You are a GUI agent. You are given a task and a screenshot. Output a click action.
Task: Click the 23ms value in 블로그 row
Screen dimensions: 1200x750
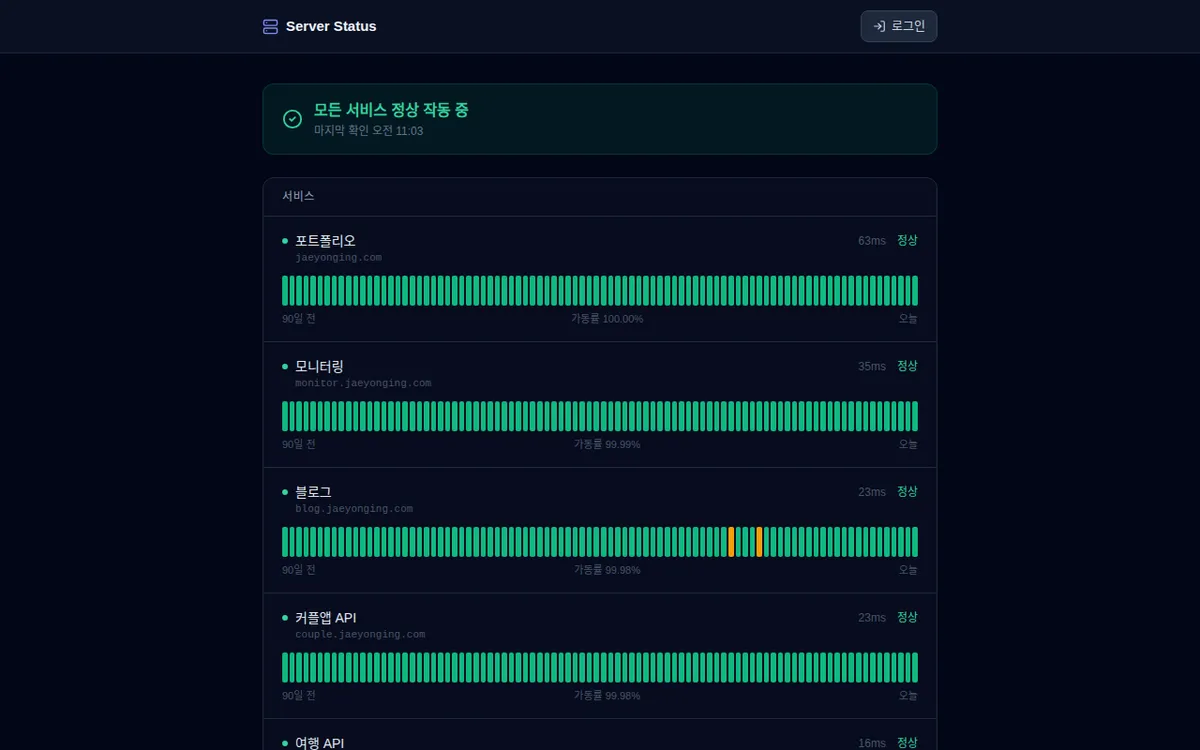(872, 492)
